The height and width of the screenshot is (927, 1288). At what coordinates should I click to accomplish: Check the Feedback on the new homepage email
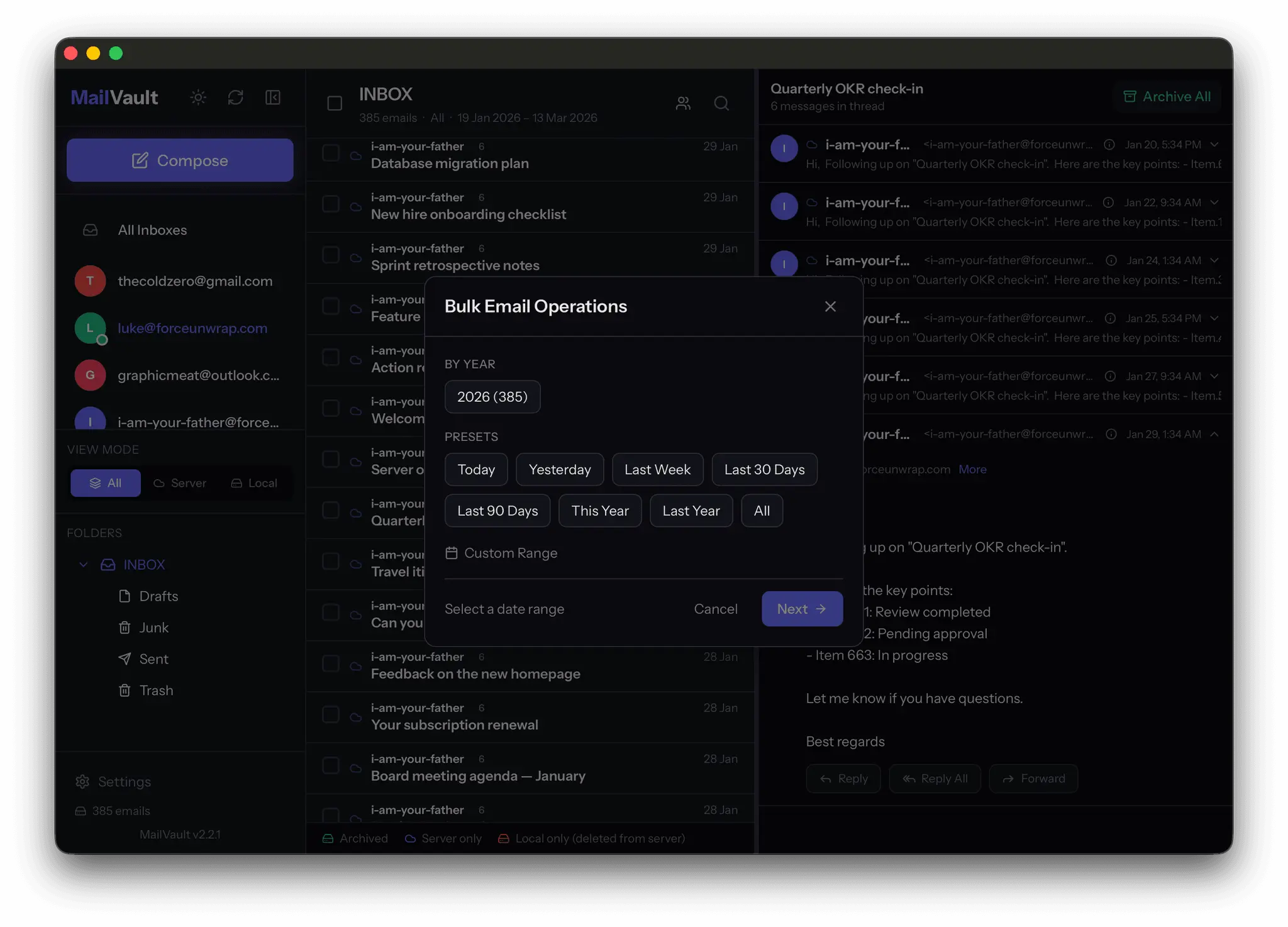point(331,663)
